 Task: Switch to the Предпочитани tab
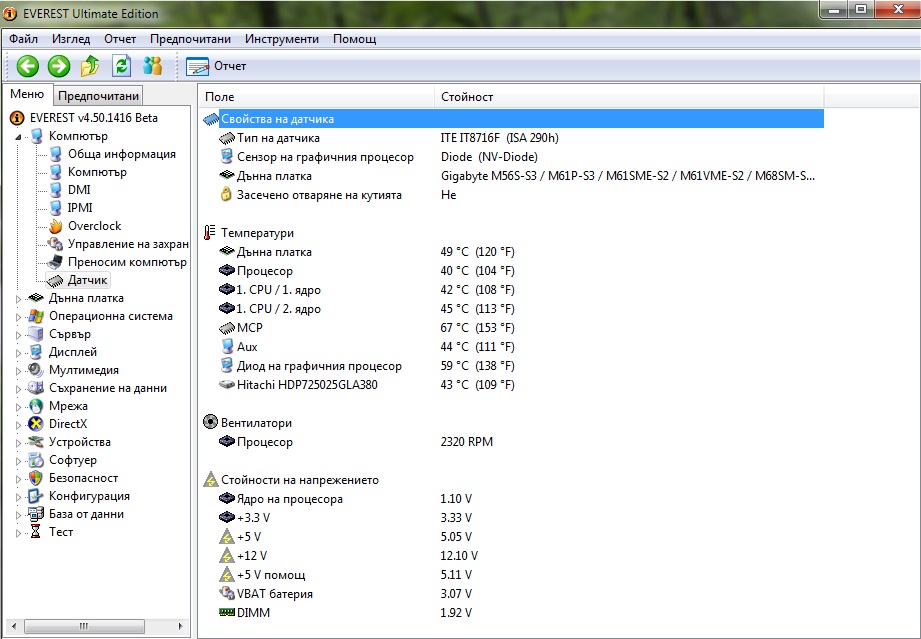tap(98, 96)
